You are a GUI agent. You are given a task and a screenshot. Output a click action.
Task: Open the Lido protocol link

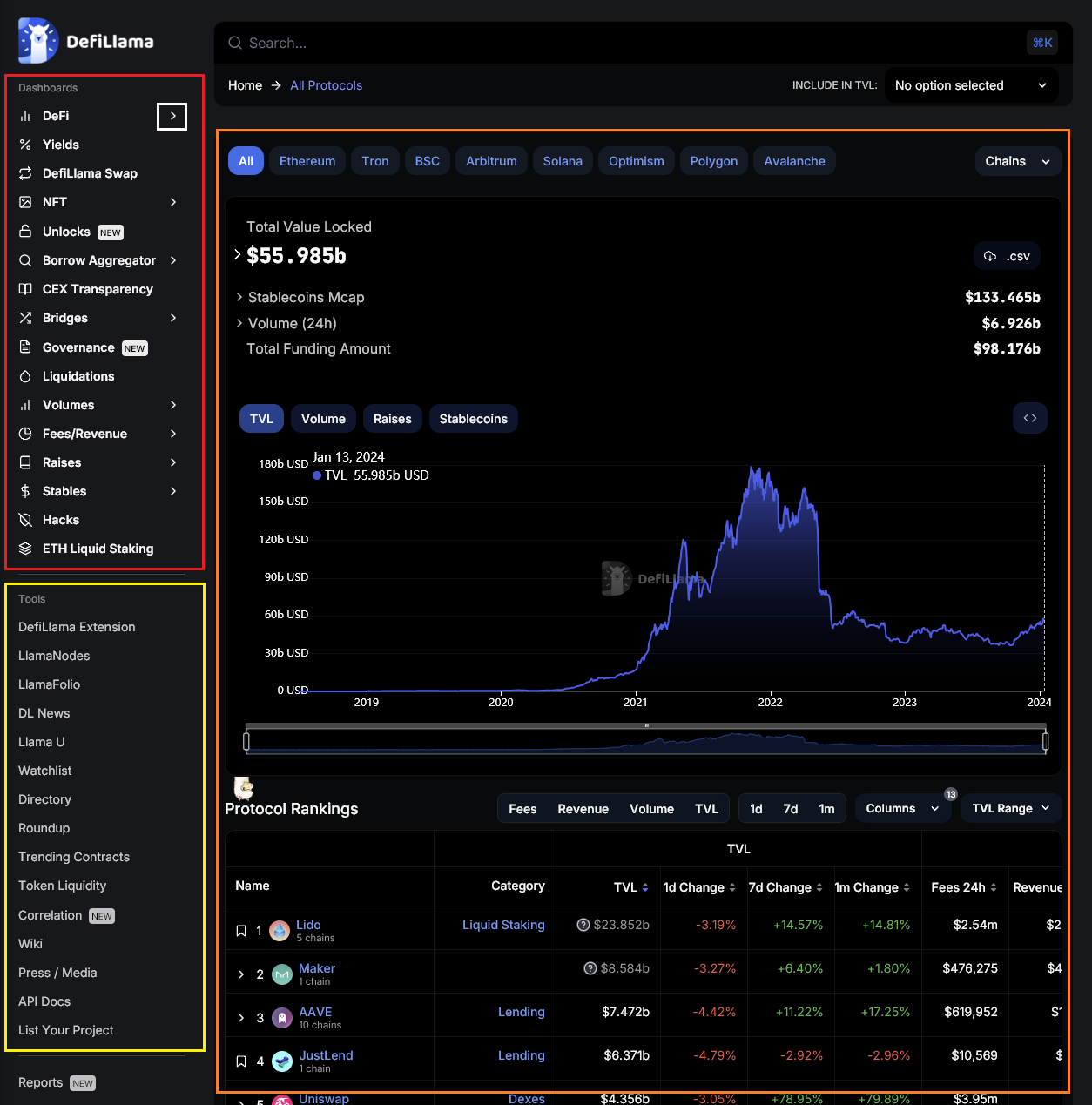308,925
